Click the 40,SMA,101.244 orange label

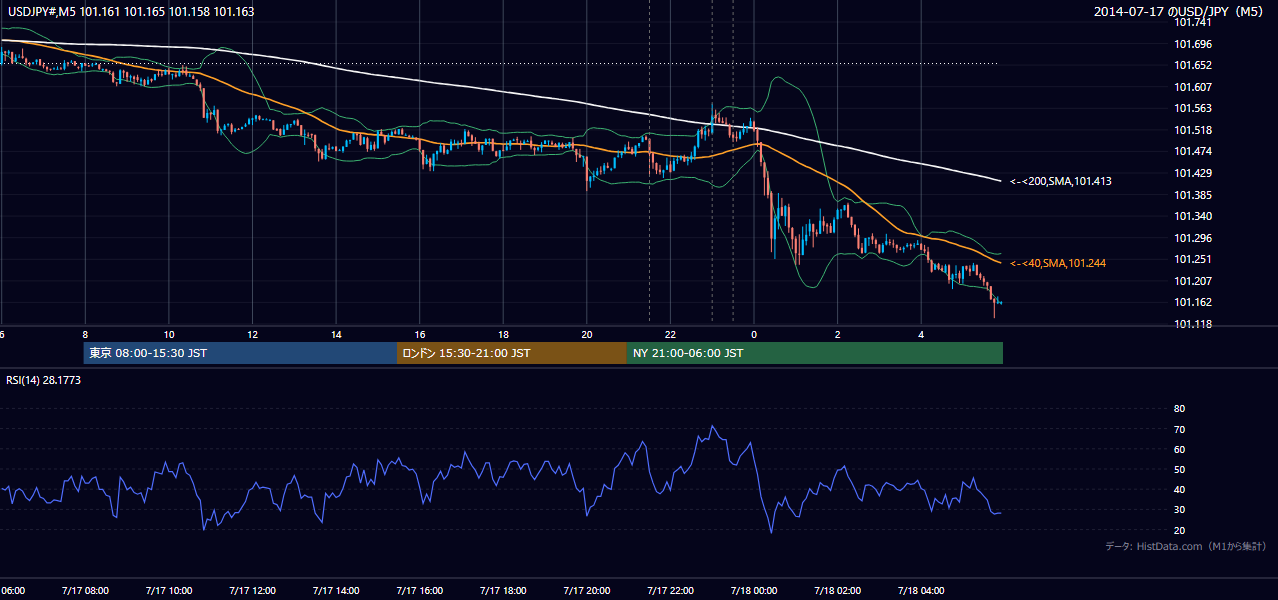1057,263
